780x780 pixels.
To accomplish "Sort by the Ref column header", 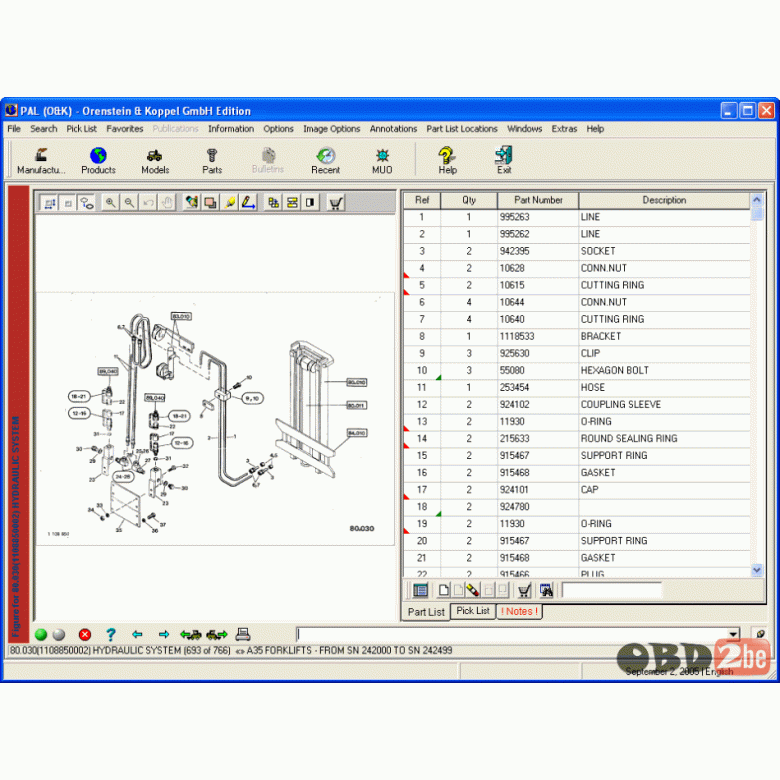I will pos(422,200).
